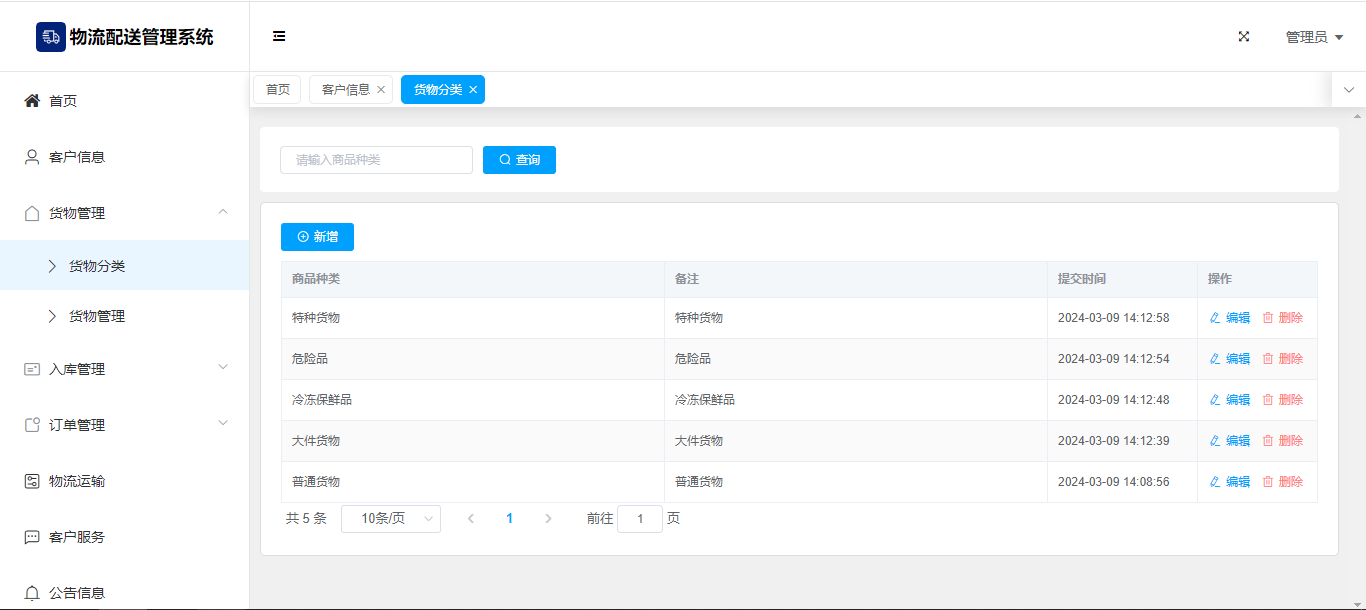Edit the 特种货物 row

1230,318
